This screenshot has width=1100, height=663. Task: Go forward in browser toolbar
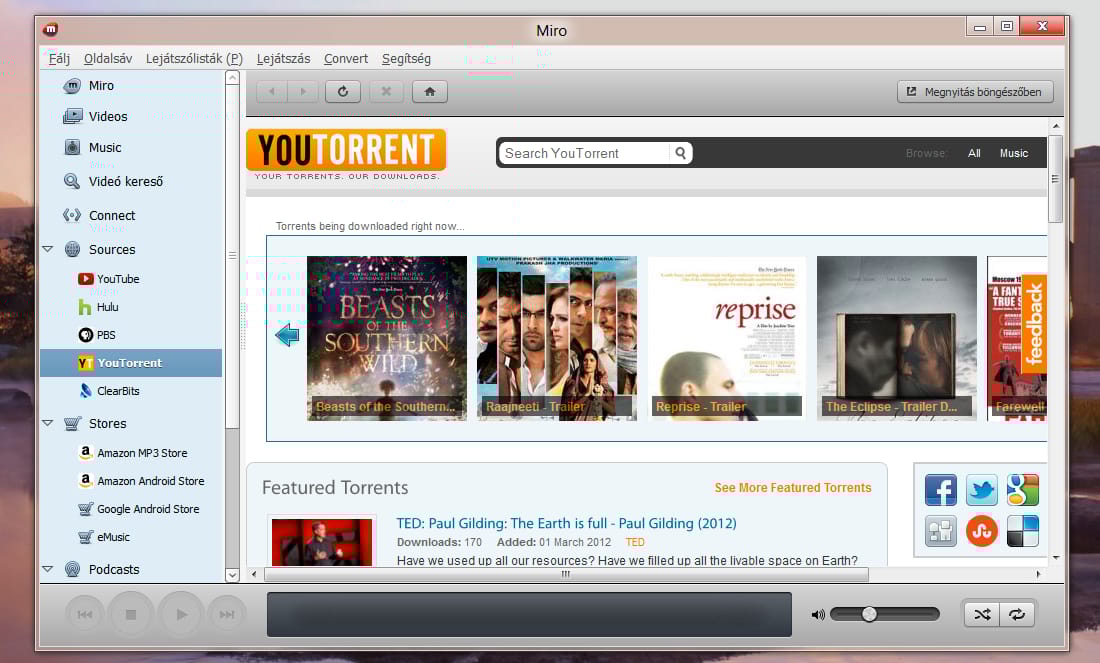coord(303,91)
